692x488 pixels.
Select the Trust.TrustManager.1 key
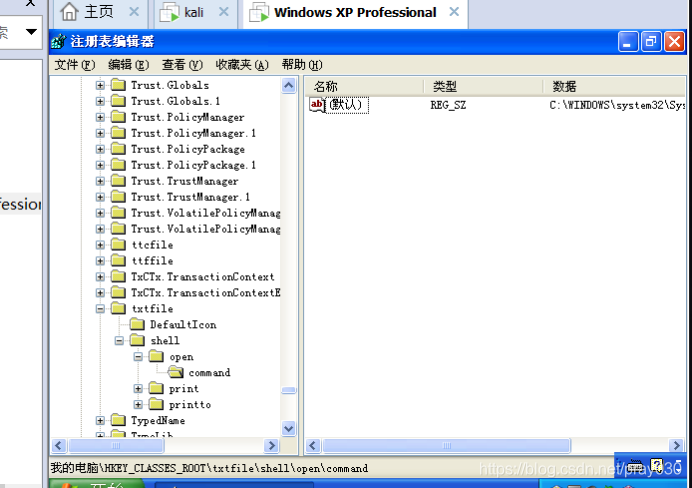190,197
